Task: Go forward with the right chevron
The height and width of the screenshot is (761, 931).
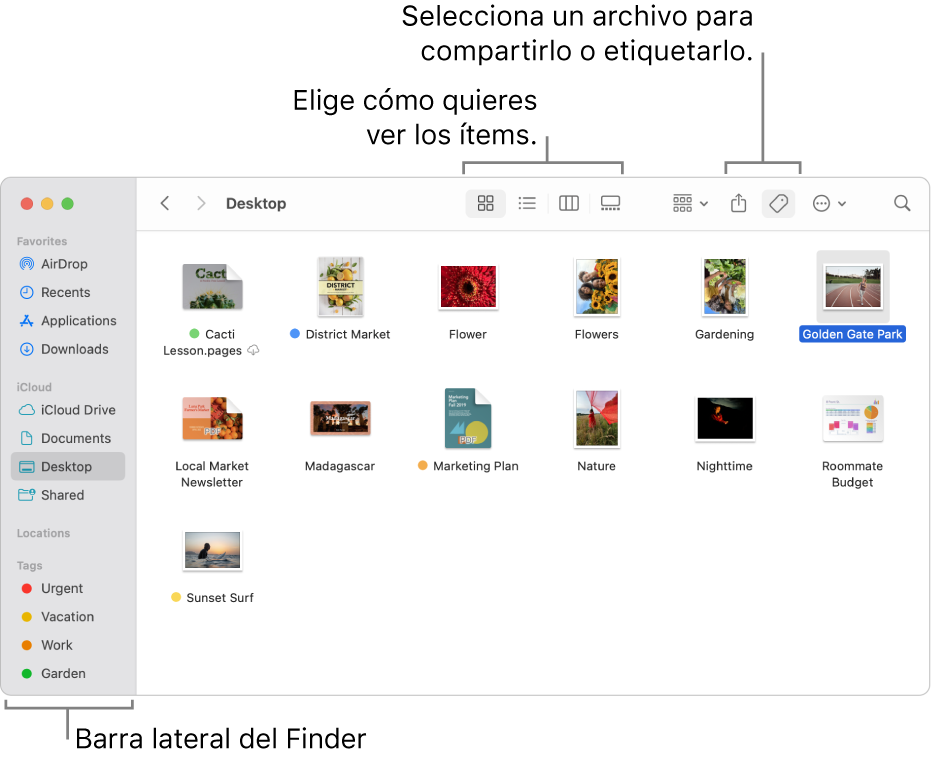Action: (201, 204)
